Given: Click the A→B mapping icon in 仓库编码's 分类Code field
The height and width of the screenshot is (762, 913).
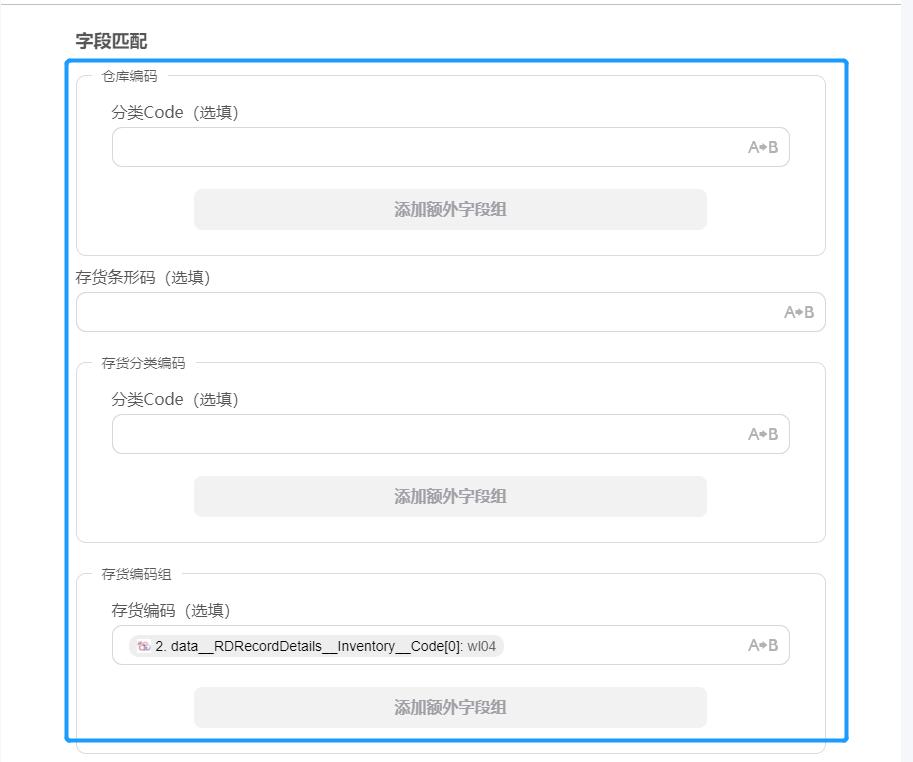Looking at the screenshot, I should (763, 146).
